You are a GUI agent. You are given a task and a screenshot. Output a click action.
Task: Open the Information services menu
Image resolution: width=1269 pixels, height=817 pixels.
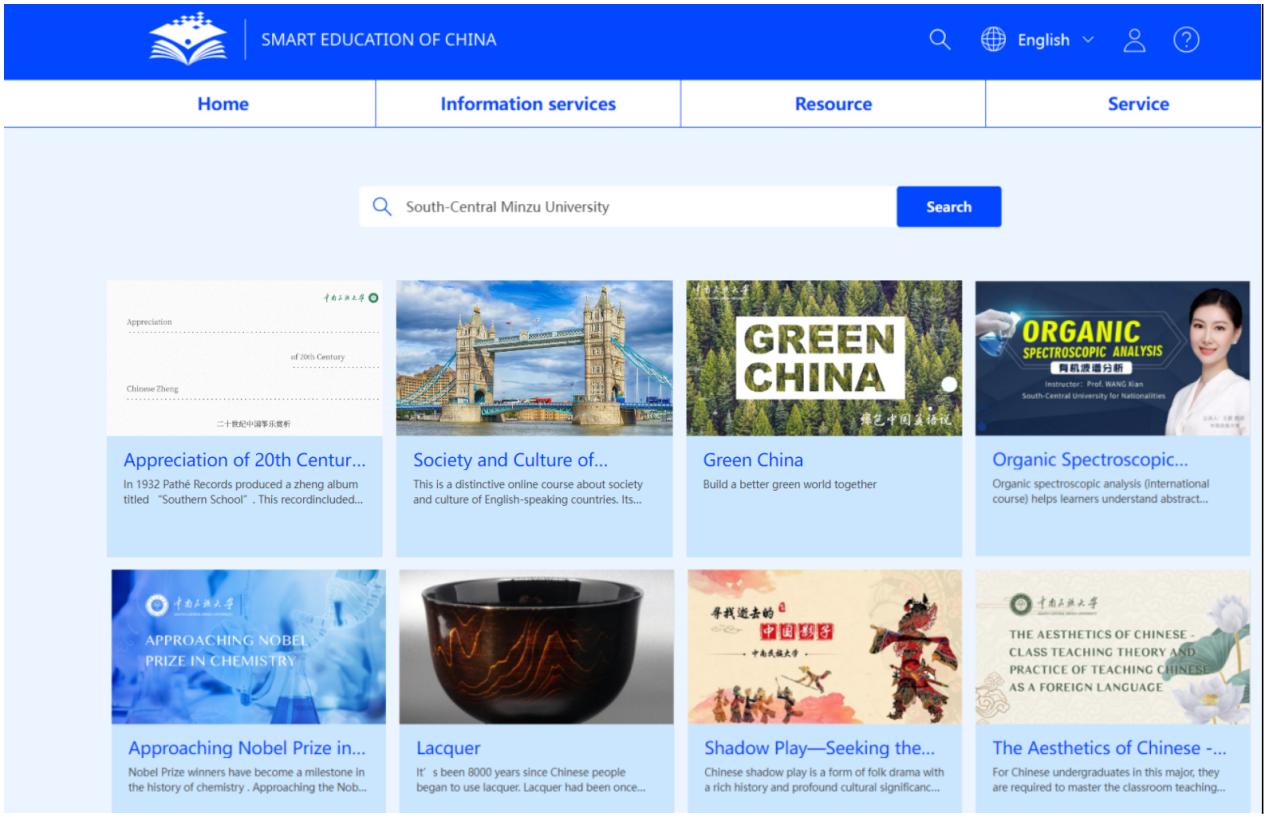(x=528, y=104)
